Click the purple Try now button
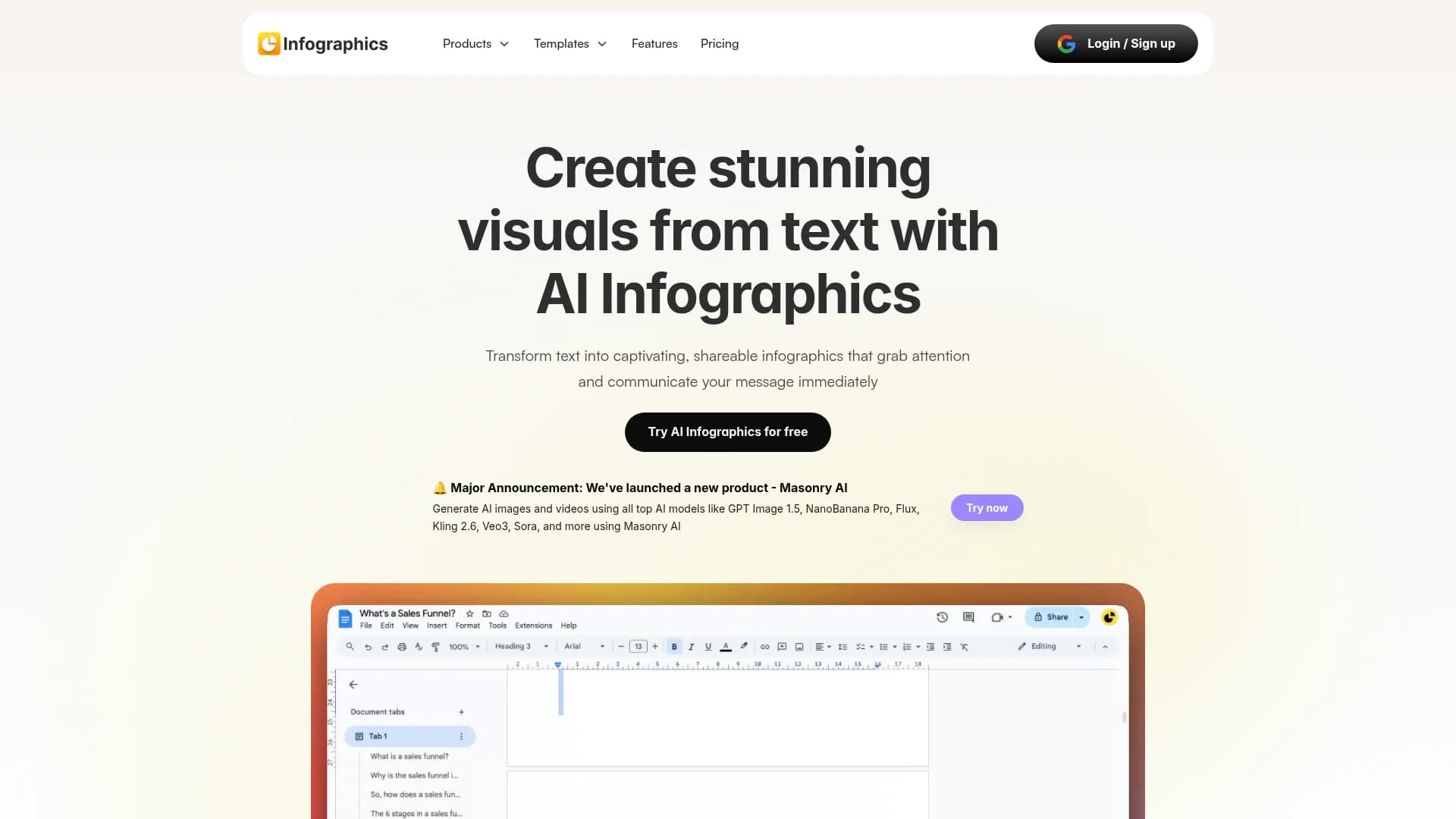 coord(987,508)
